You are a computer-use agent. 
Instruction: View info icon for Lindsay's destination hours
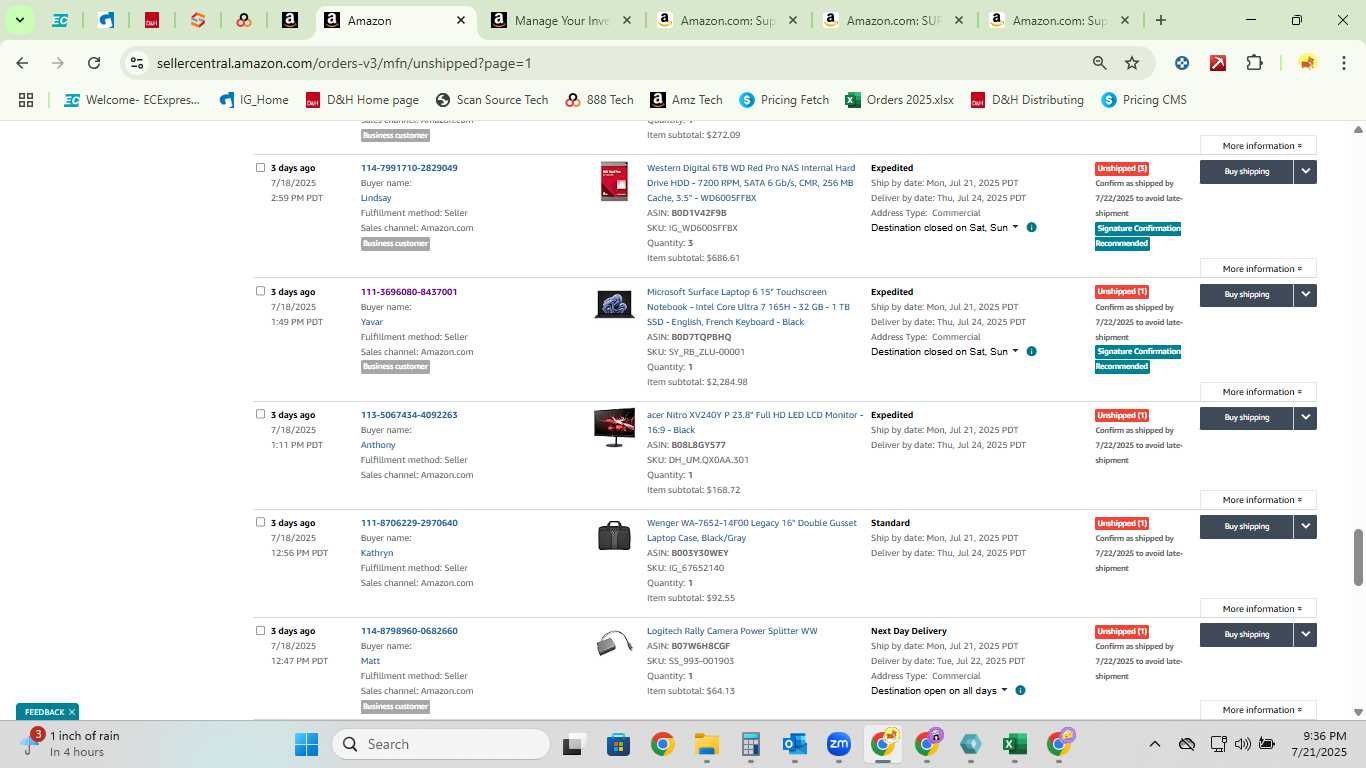tap(1032, 228)
